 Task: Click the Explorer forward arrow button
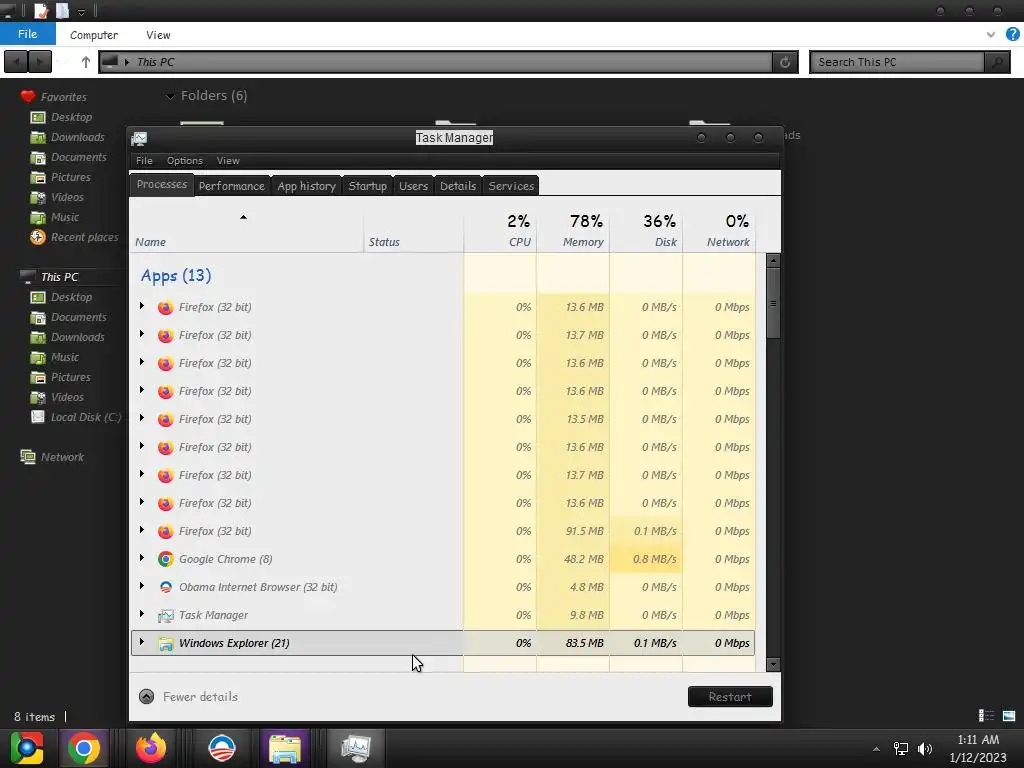(x=40, y=62)
